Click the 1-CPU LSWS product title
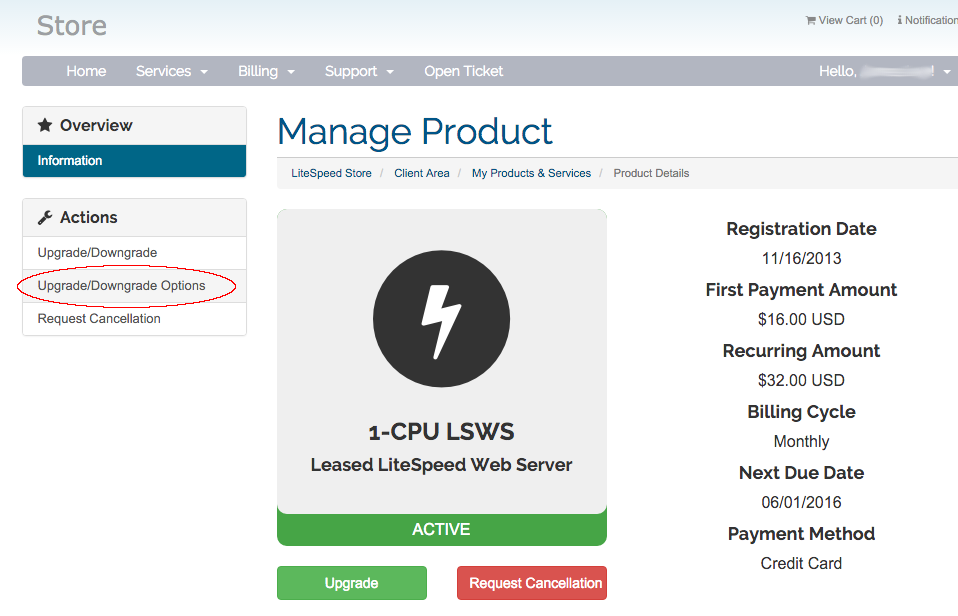958x616 pixels. [x=441, y=432]
